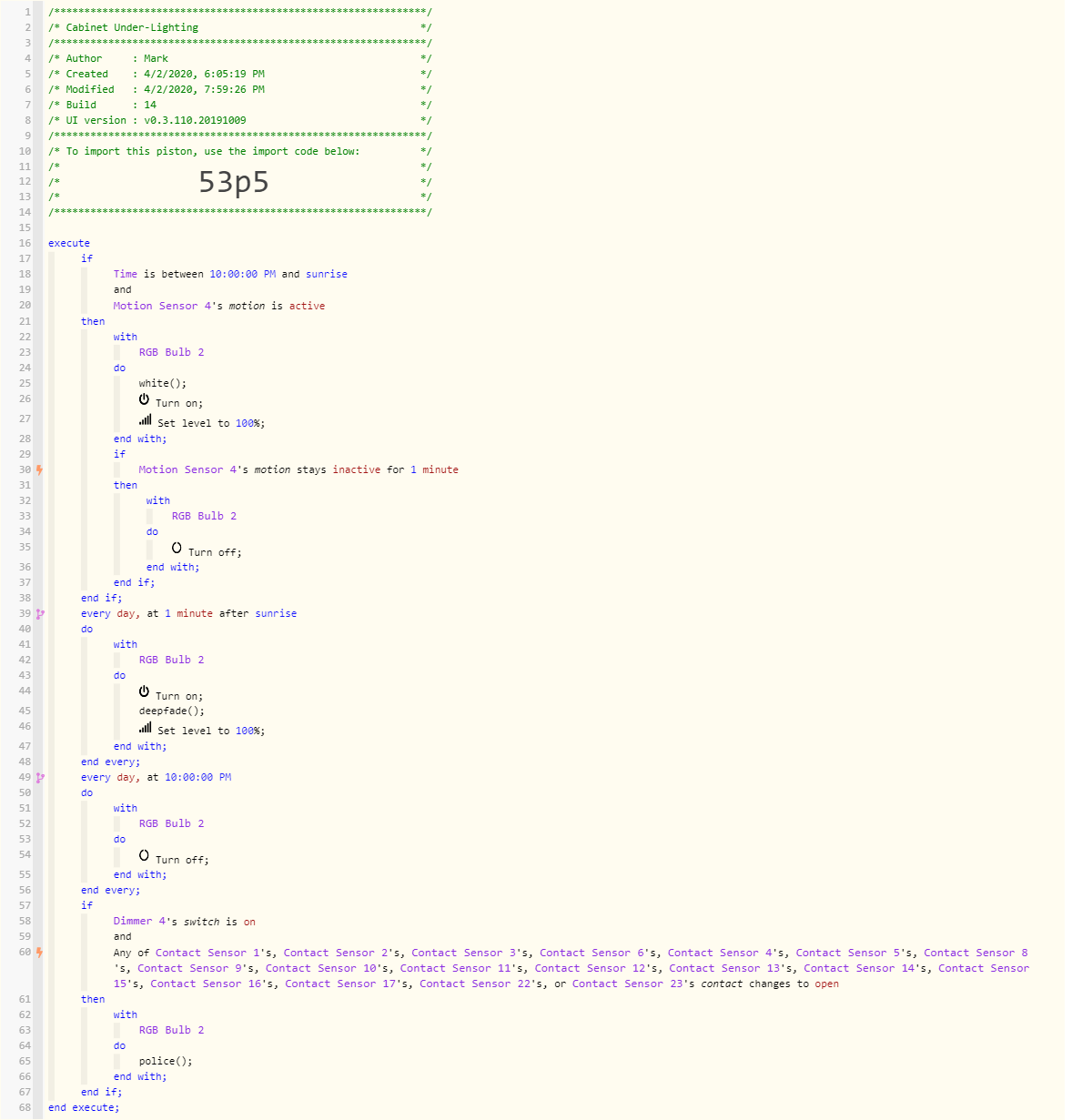
Task: Click '10:00:00 PM' on line 18
Action: 243,274
